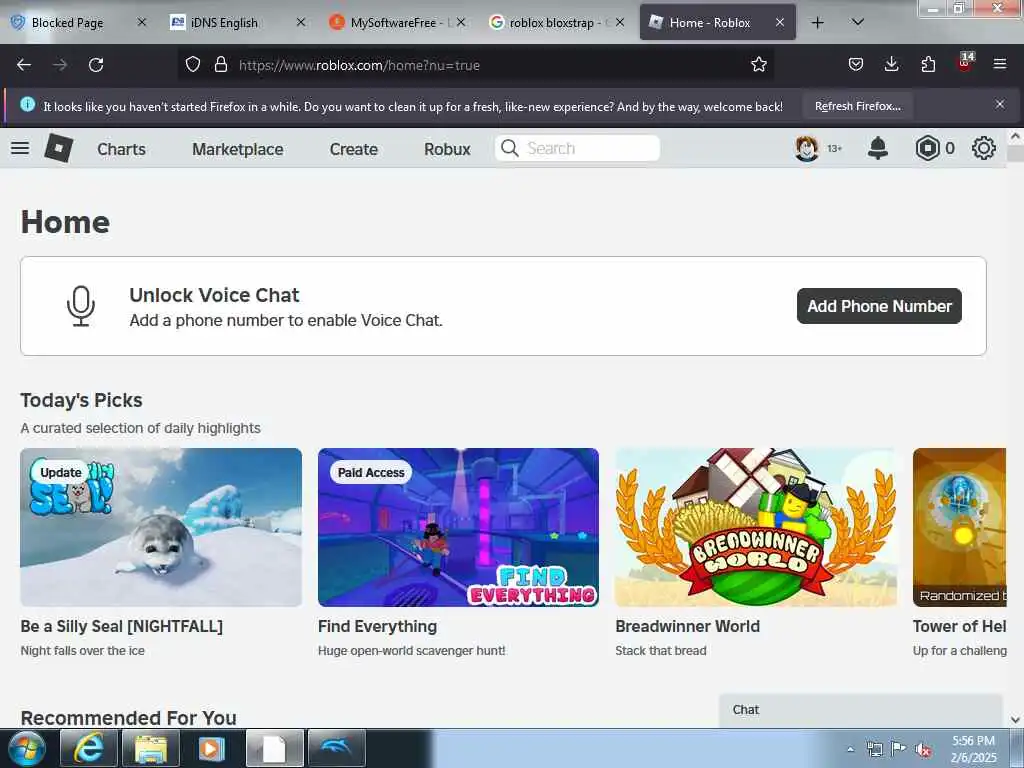This screenshot has height=768, width=1024.
Task: Switch to the MySoftwareFree tab
Action: (x=397, y=23)
